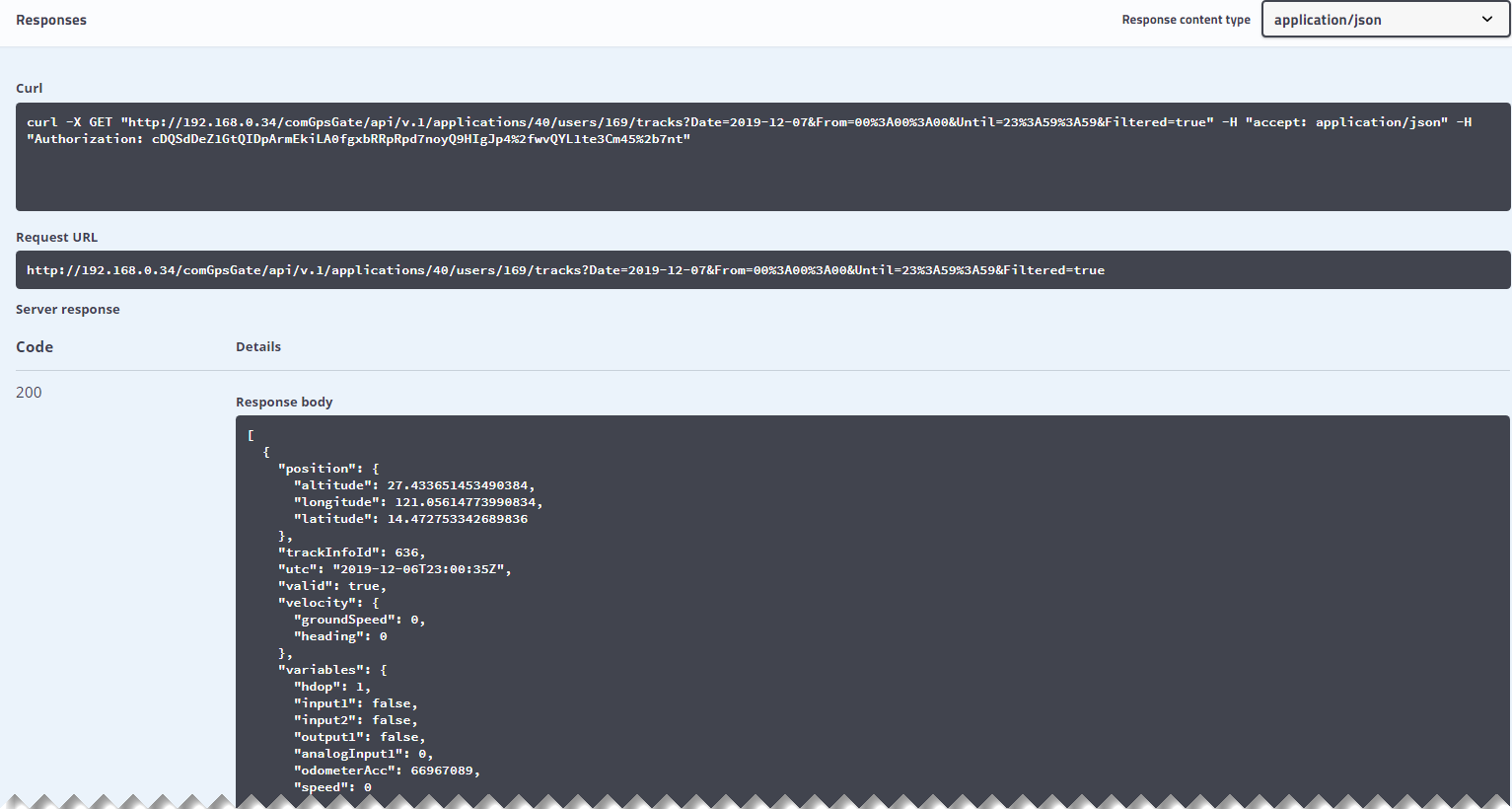1512x809 pixels.
Task: Click the "altitude" value line
Action: click(414, 485)
